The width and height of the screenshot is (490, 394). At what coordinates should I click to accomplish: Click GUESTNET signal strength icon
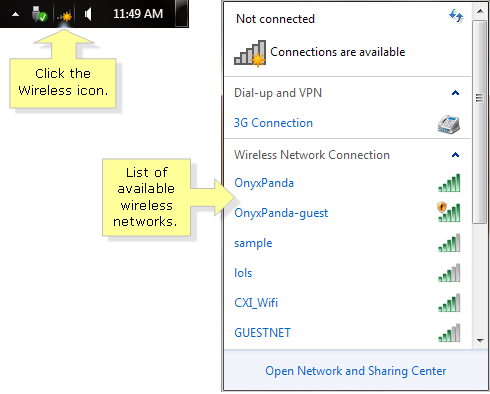[x=449, y=333]
